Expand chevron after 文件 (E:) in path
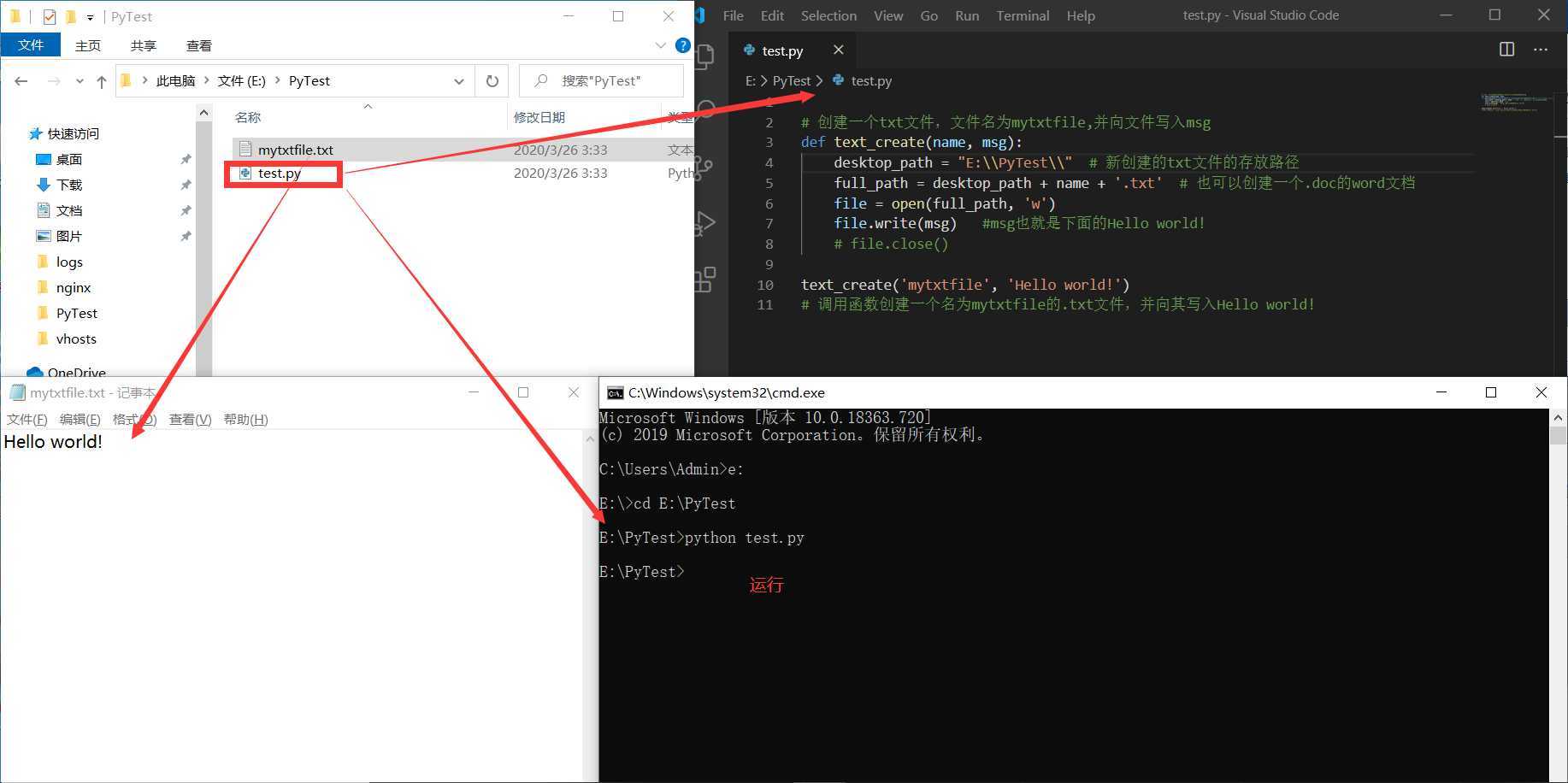 pos(277,80)
